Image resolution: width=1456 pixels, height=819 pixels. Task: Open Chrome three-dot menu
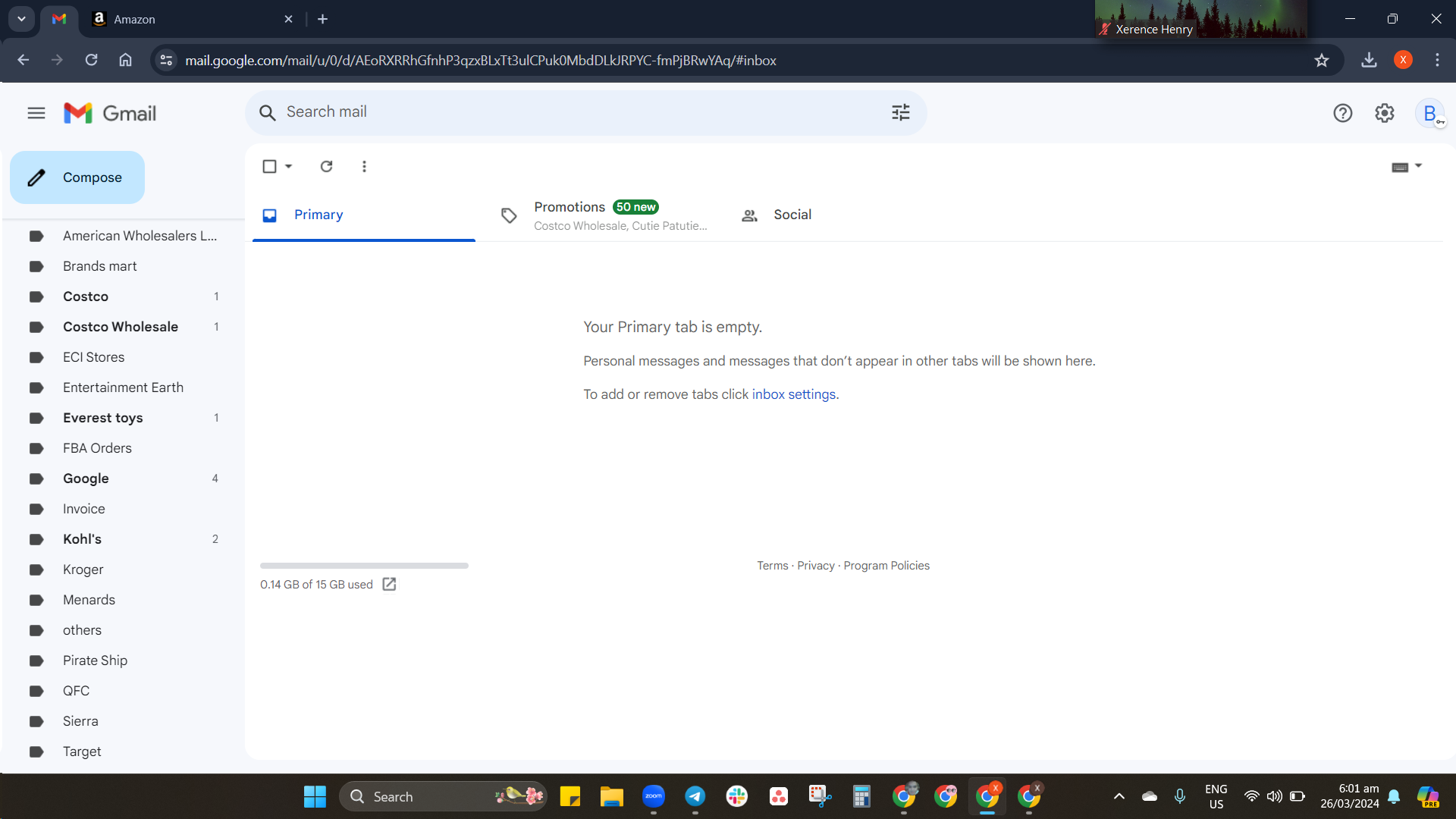coord(1437,60)
